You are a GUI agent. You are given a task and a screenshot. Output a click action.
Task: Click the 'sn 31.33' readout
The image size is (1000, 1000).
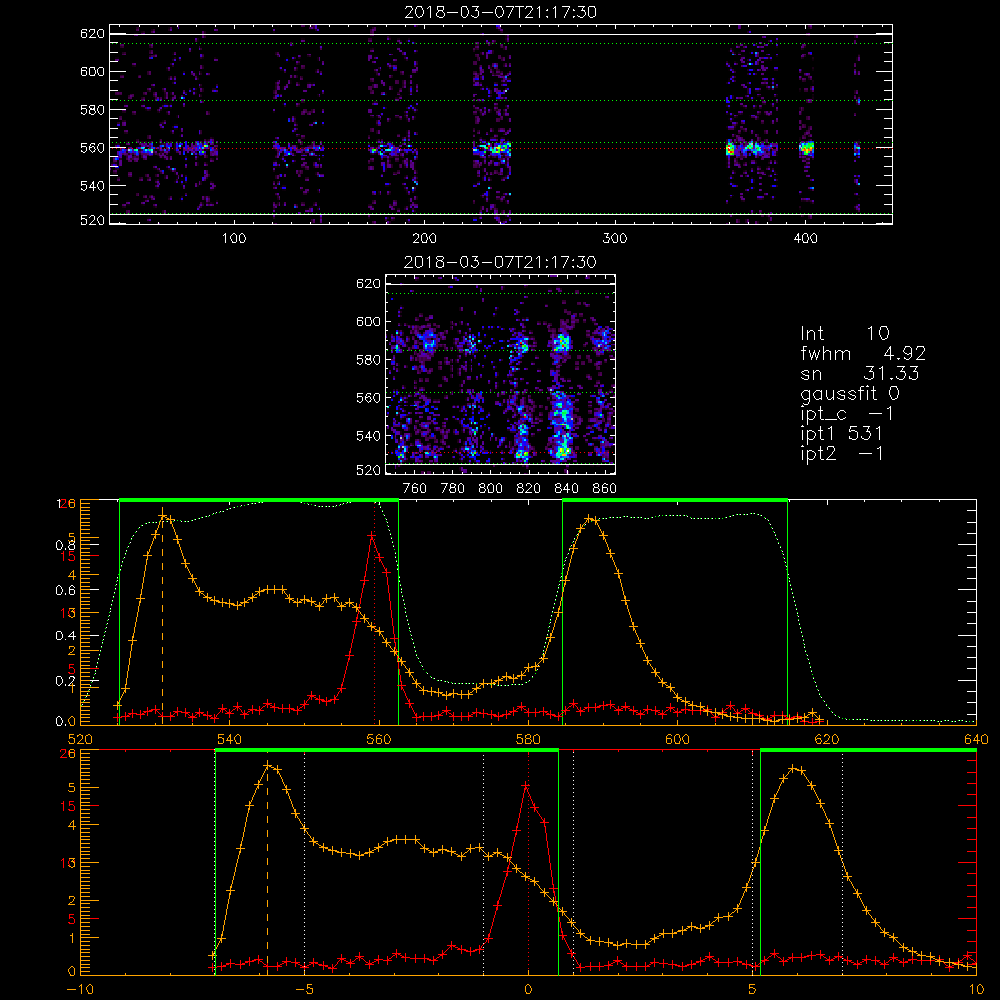click(x=860, y=373)
